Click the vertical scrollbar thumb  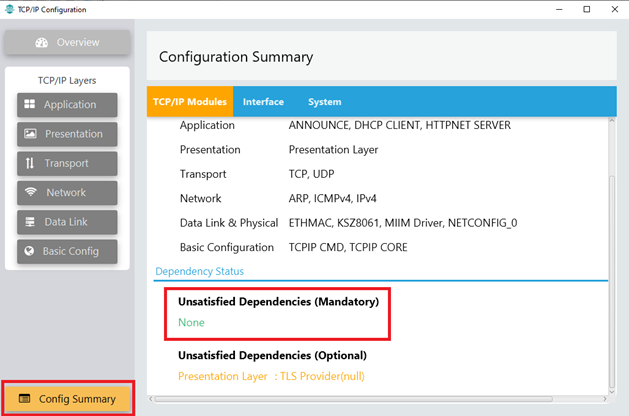[x=612, y=281]
